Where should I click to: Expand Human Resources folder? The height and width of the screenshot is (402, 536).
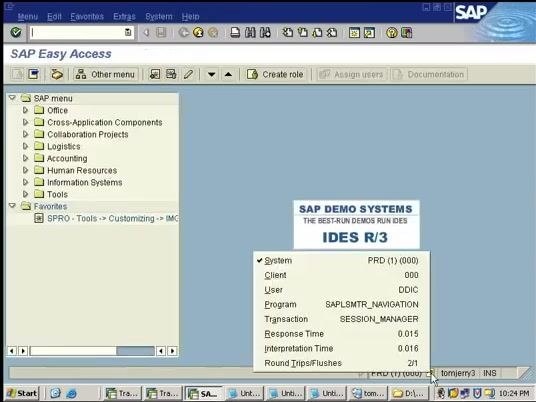point(25,170)
